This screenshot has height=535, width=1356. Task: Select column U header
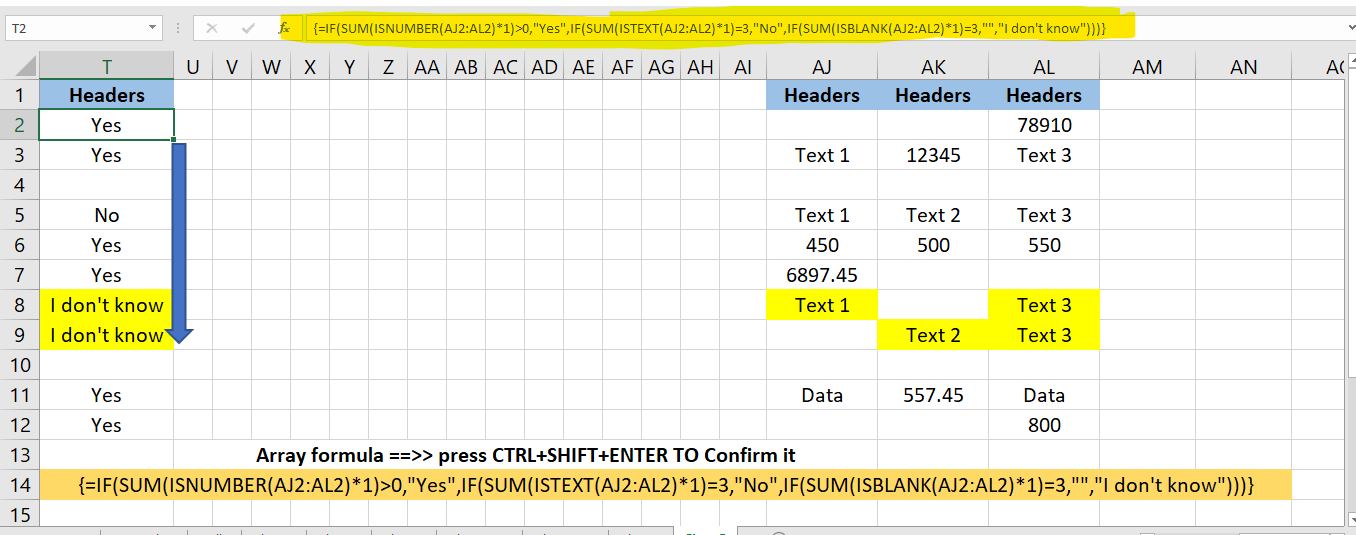pos(193,67)
